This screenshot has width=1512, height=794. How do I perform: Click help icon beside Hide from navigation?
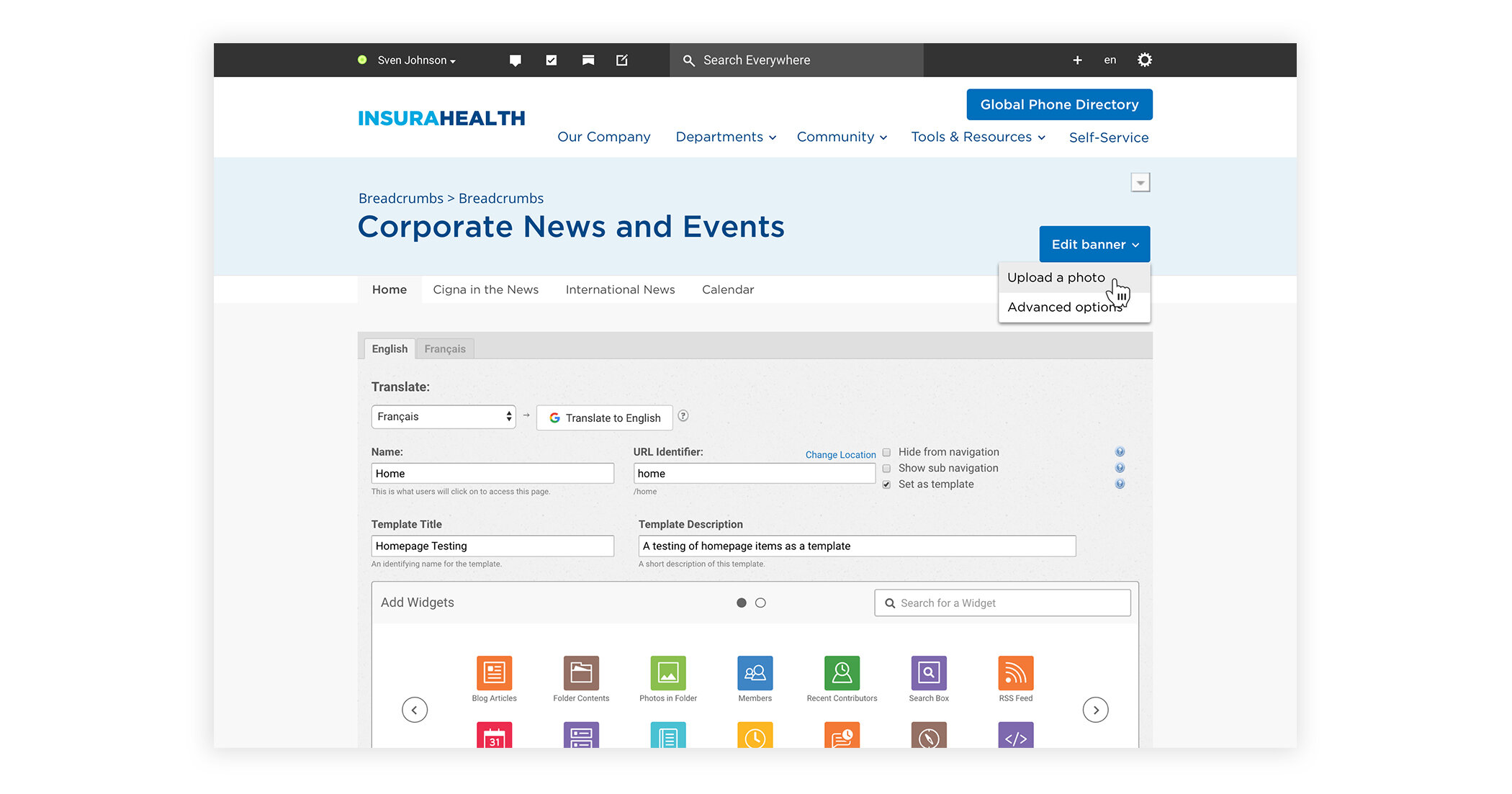(1120, 452)
